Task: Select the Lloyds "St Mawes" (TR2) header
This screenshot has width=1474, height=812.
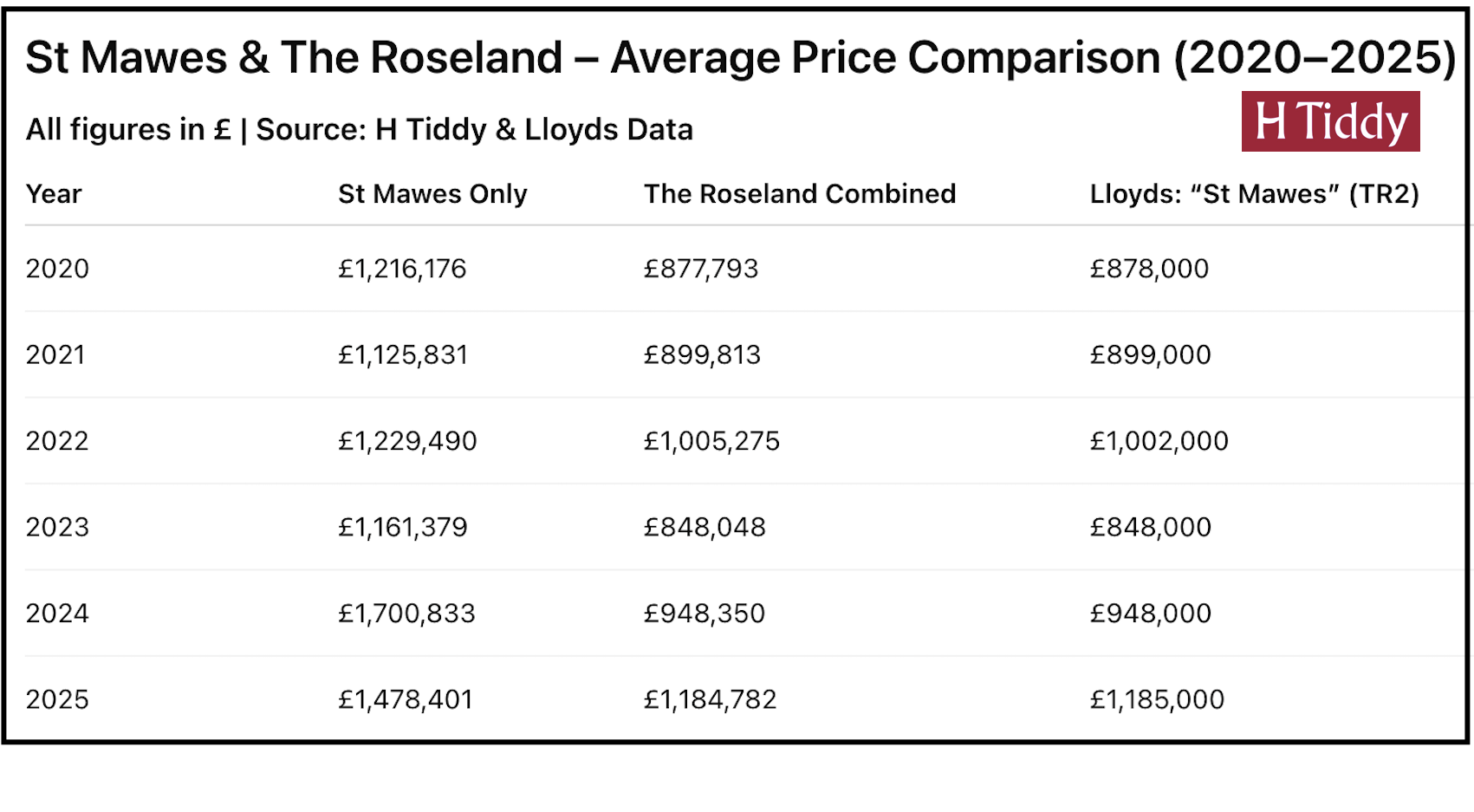Action: [1254, 194]
